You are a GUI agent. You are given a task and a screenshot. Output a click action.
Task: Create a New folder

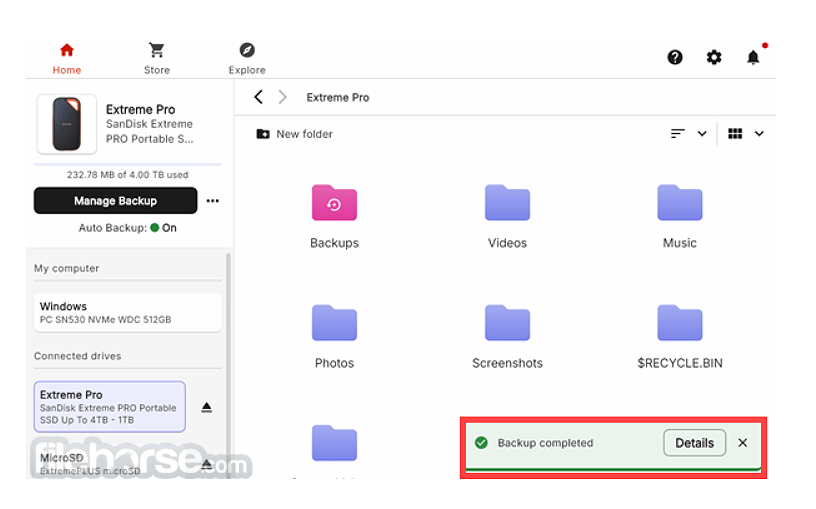point(295,134)
